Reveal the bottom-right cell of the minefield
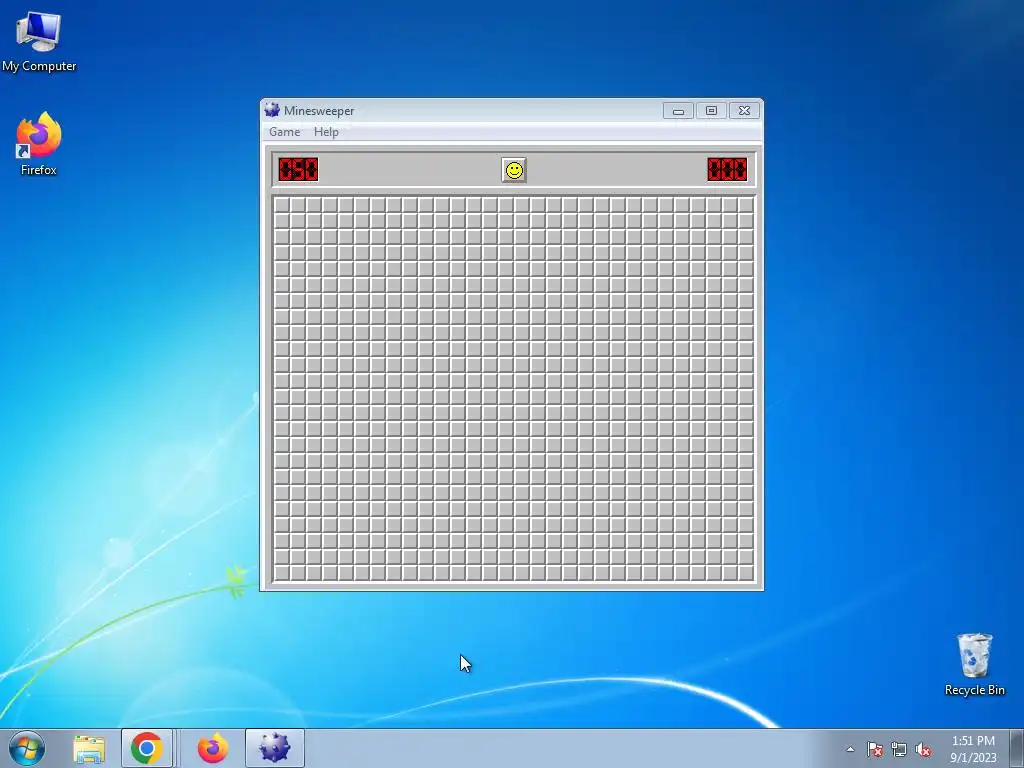Viewport: 1024px width, 768px height. pyautogui.click(x=745, y=573)
